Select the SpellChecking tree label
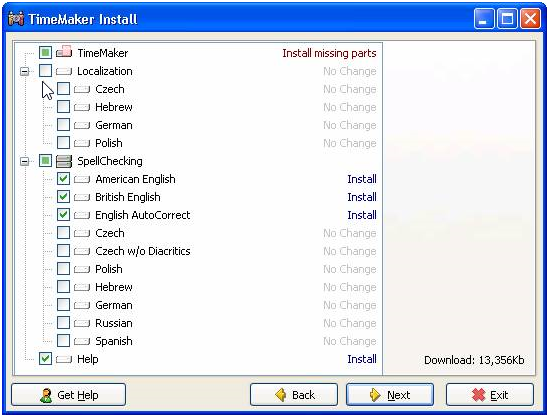Viewport: 549px width, 419px height. [110, 161]
